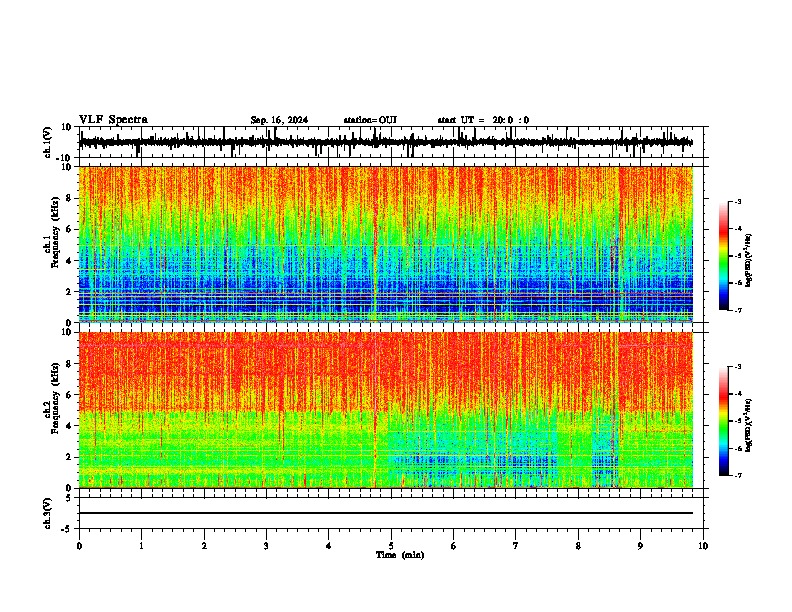The width and height of the screenshot is (792, 612).
Task: Click the ch.2 spectrogram color scale bar
Action: pos(724,421)
